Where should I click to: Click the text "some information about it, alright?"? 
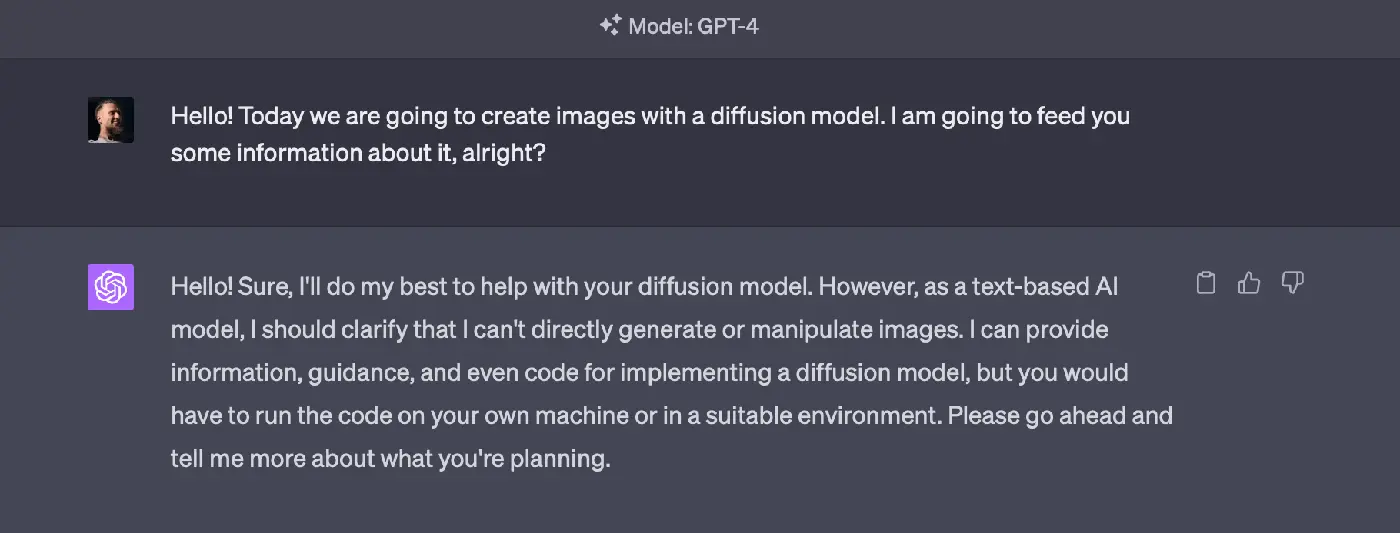(358, 156)
